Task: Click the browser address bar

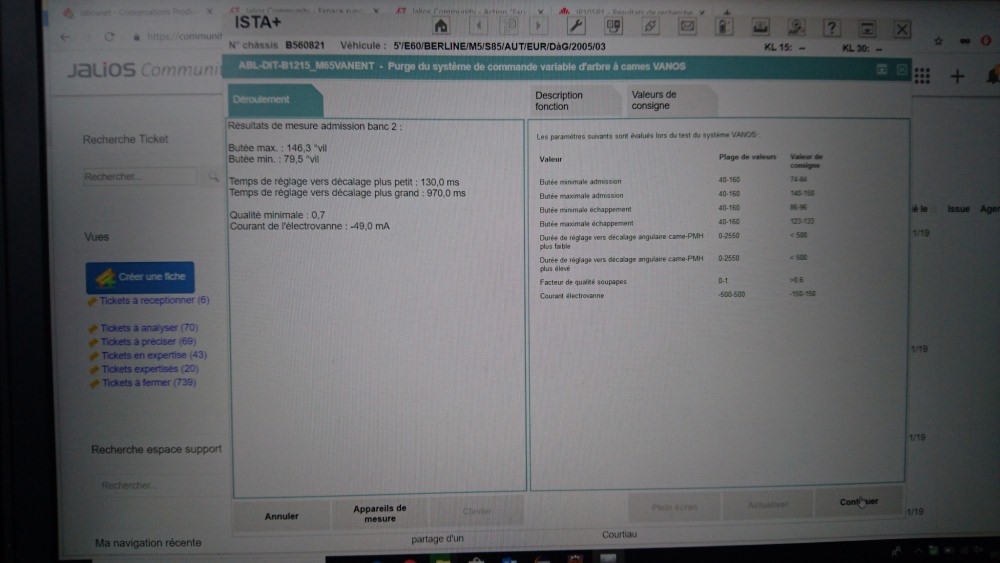Action: (184, 37)
